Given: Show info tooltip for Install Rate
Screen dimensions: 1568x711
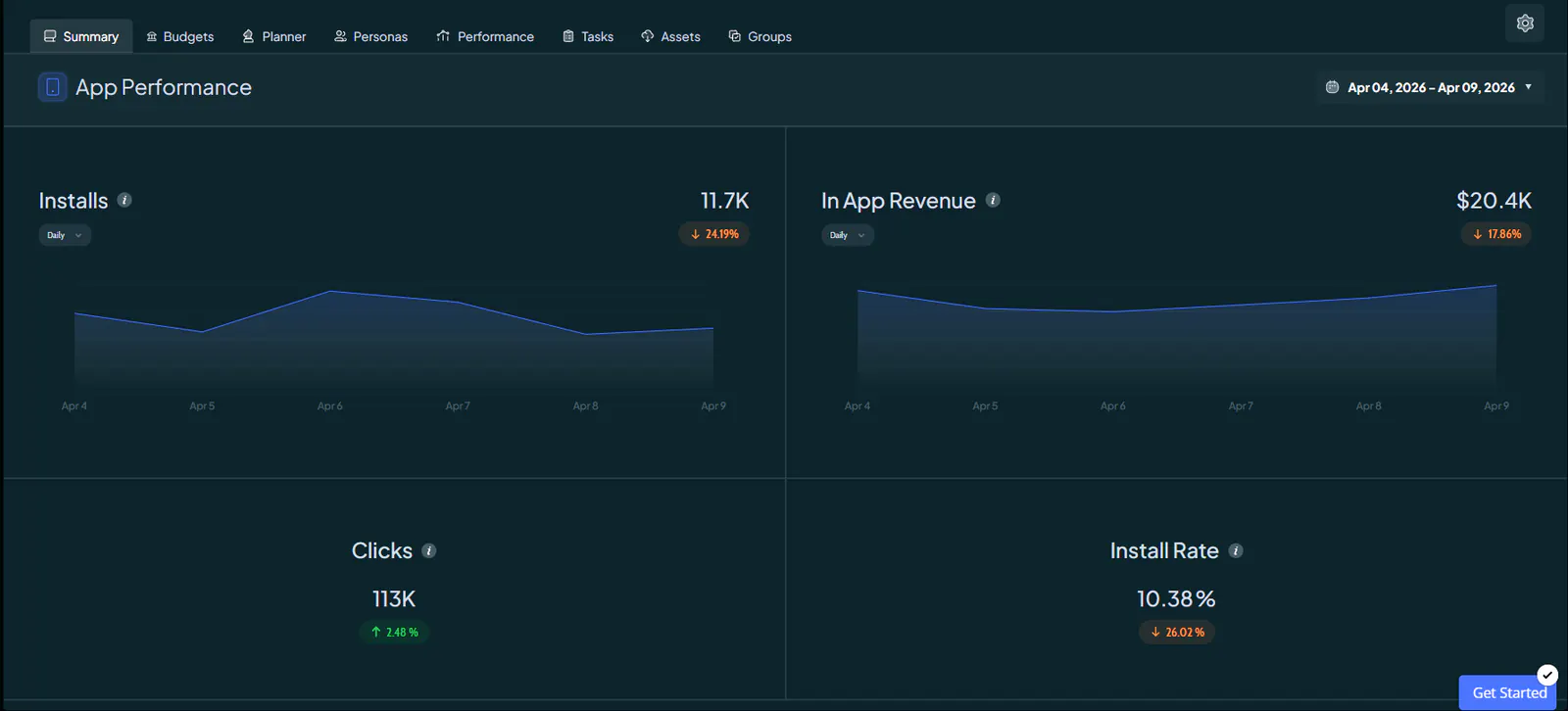Looking at the screenshot, I should pos(1236,550).
